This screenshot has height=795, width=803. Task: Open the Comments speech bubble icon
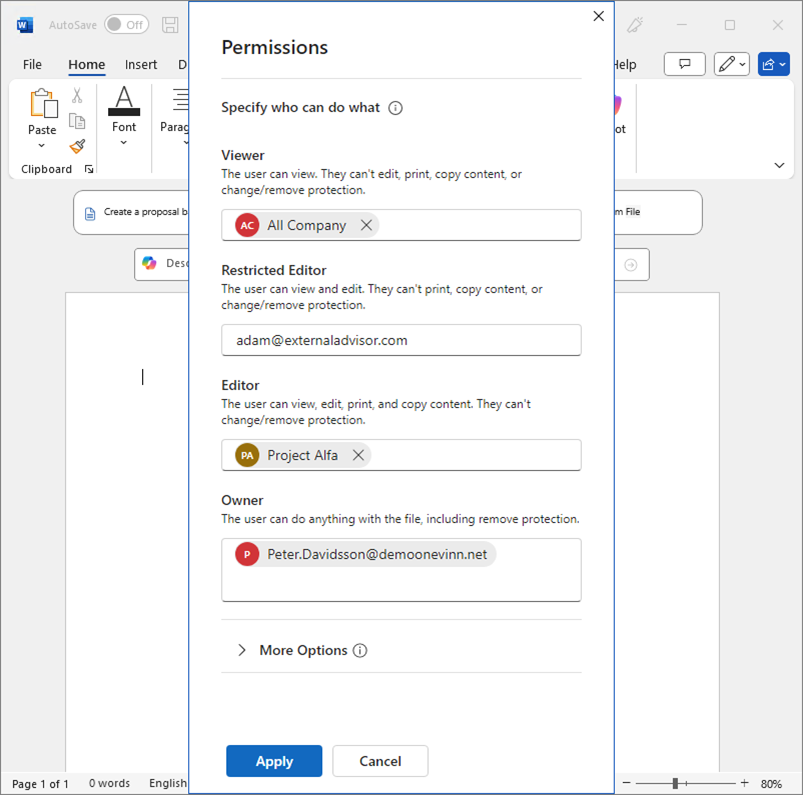pos(685,64)
